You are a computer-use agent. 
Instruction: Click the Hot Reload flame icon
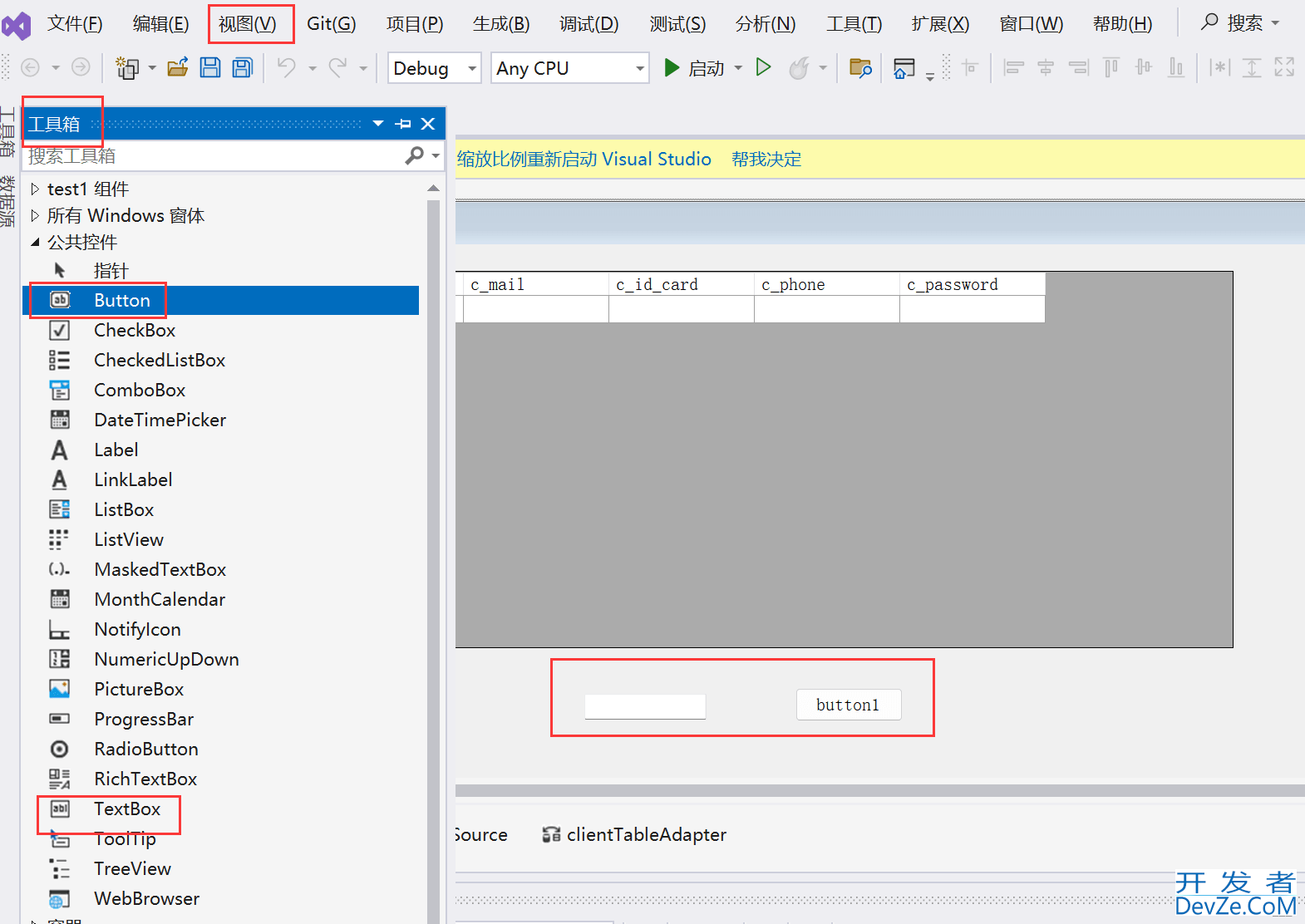799,67
